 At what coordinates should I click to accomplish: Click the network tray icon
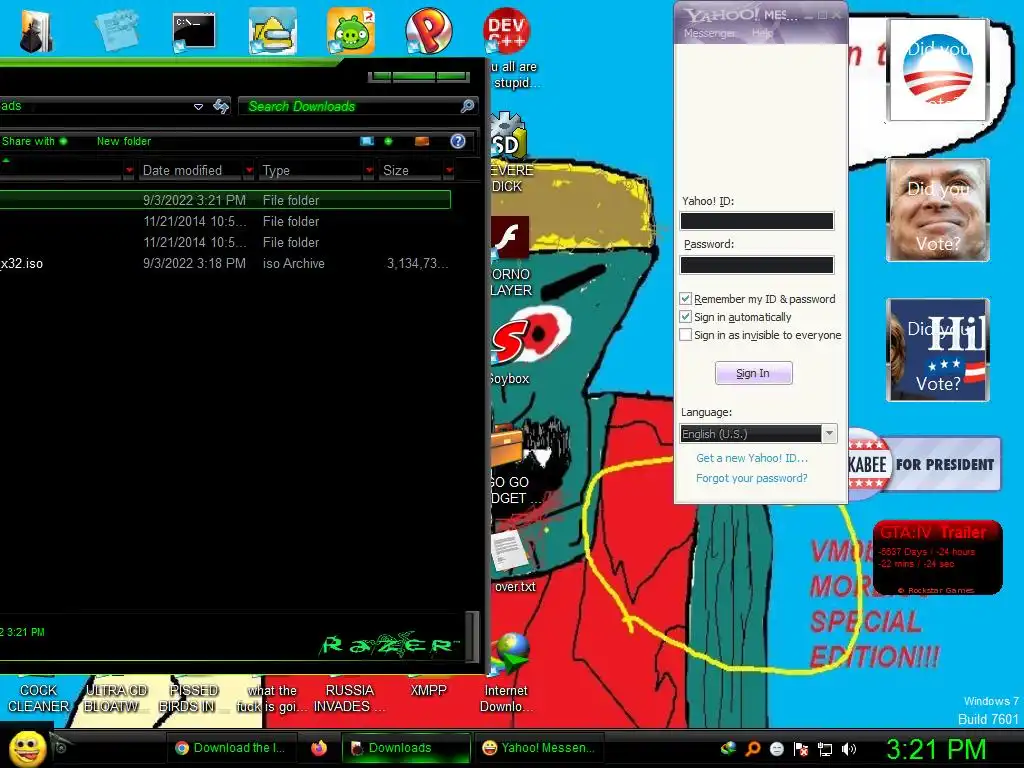click(825, 749)
